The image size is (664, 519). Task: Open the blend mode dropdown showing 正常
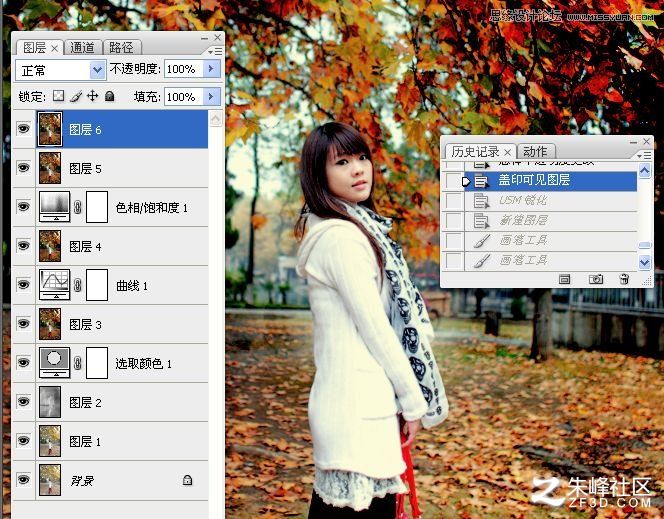(61, 70)
